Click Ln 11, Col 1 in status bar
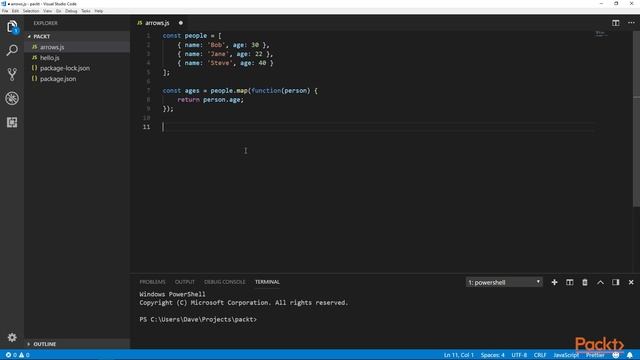 click(459, 355)
